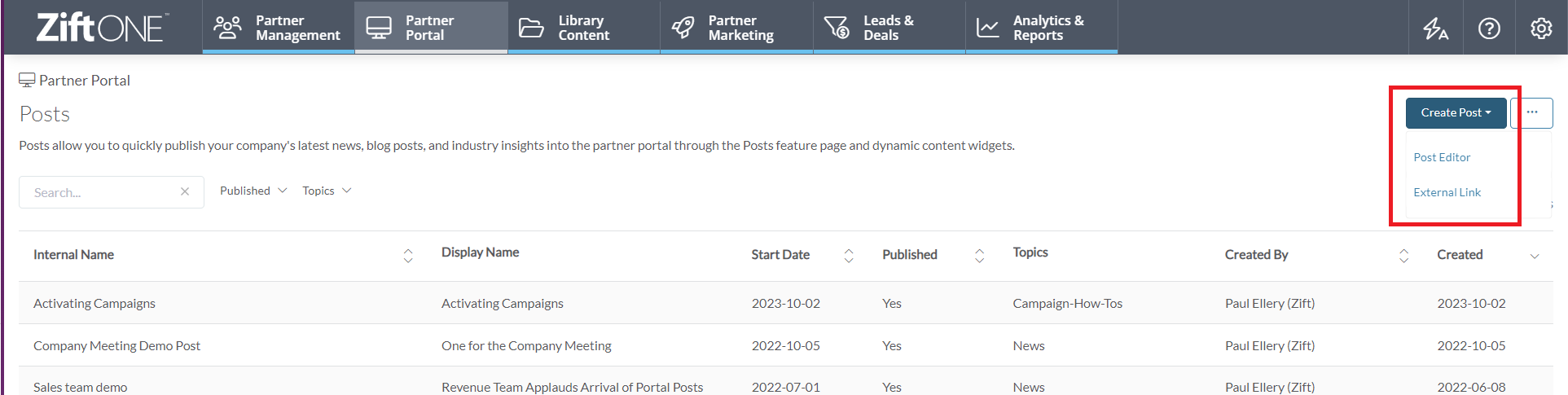The width and height of the screenshot is (1568, 395).
Task: Click the 2022-10-05 start date cell
Action: click(x=785, y=345)
